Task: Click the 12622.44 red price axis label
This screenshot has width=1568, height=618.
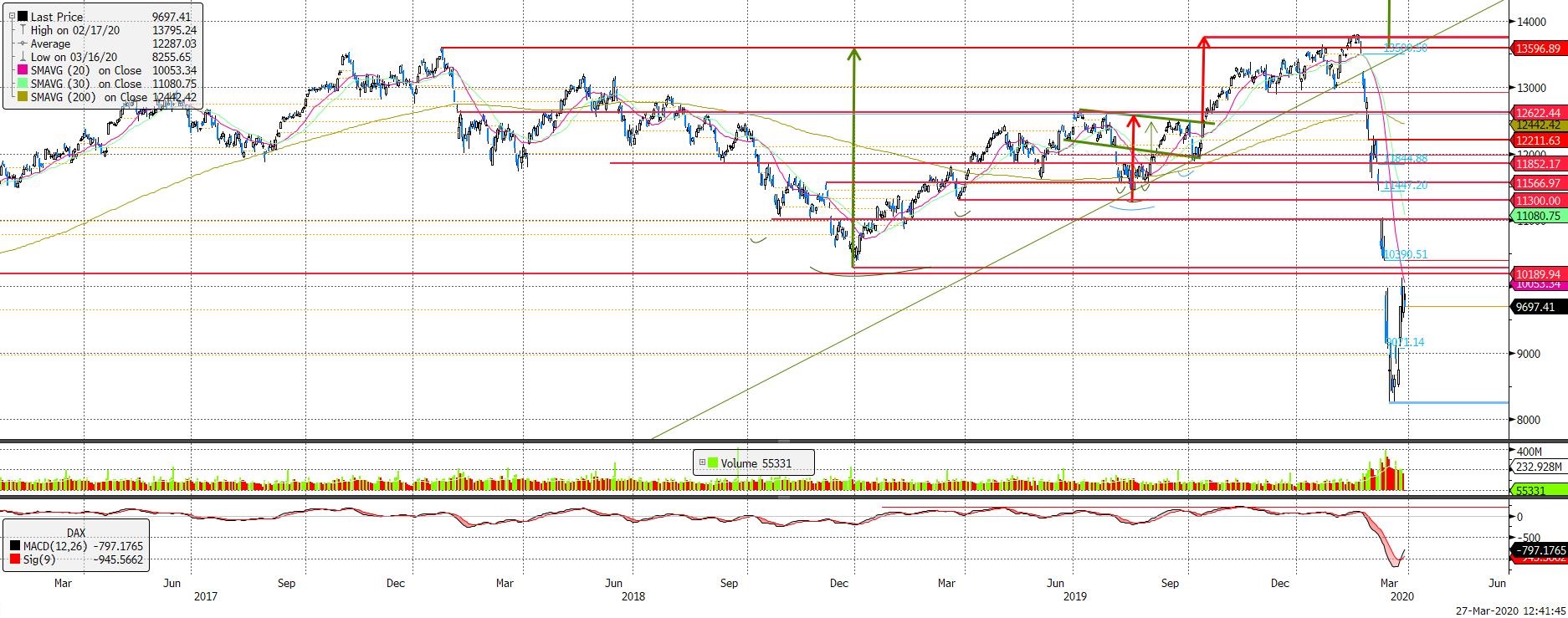Action: (x=1539, y=112)
